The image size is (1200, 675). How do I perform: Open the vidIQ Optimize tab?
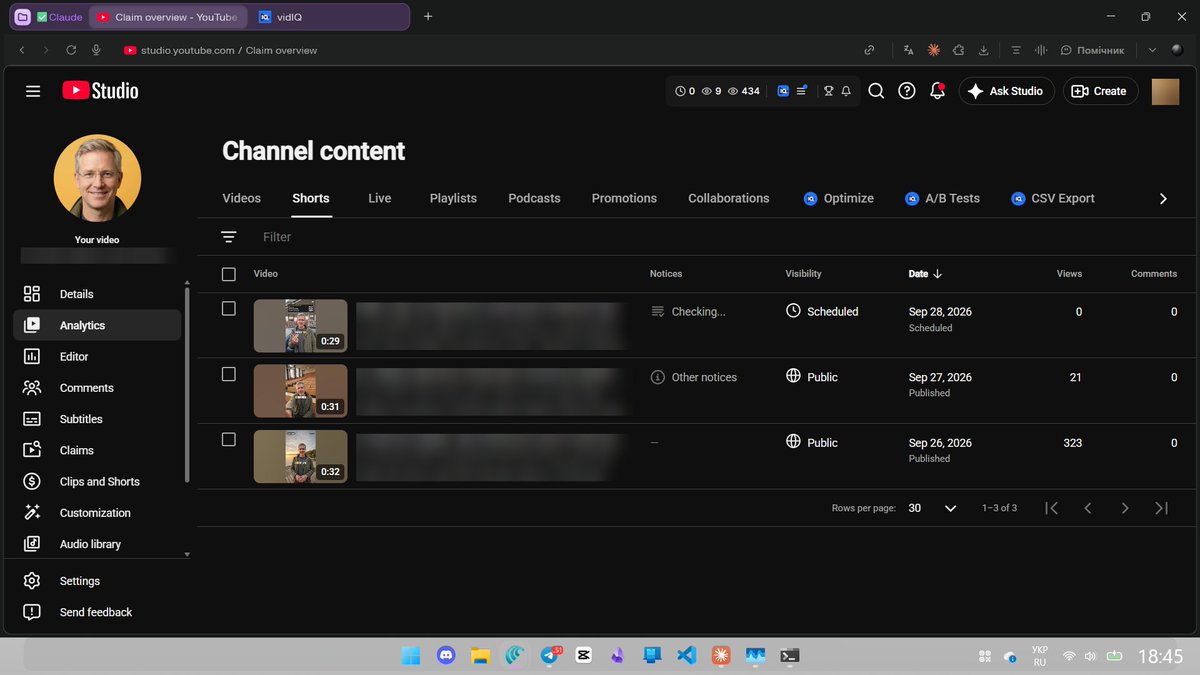(839, 198)
